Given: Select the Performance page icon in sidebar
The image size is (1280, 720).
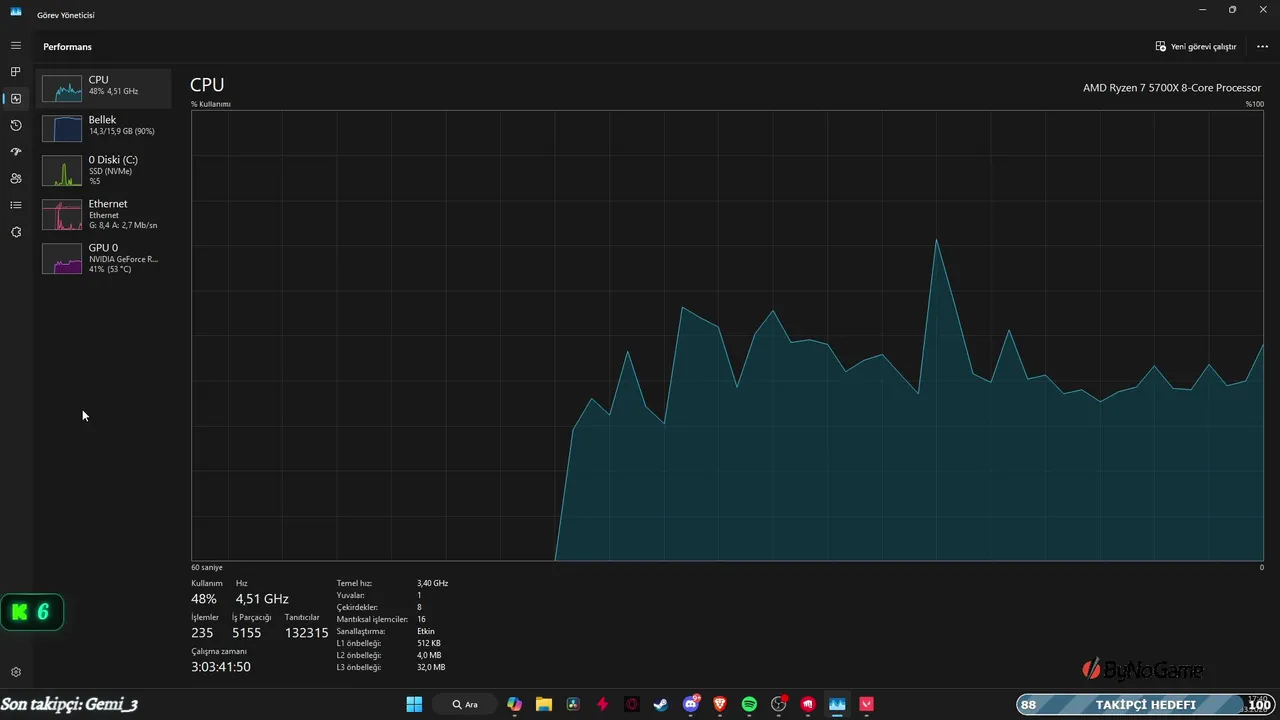Looking at the screenshot, I should [15, 99].
